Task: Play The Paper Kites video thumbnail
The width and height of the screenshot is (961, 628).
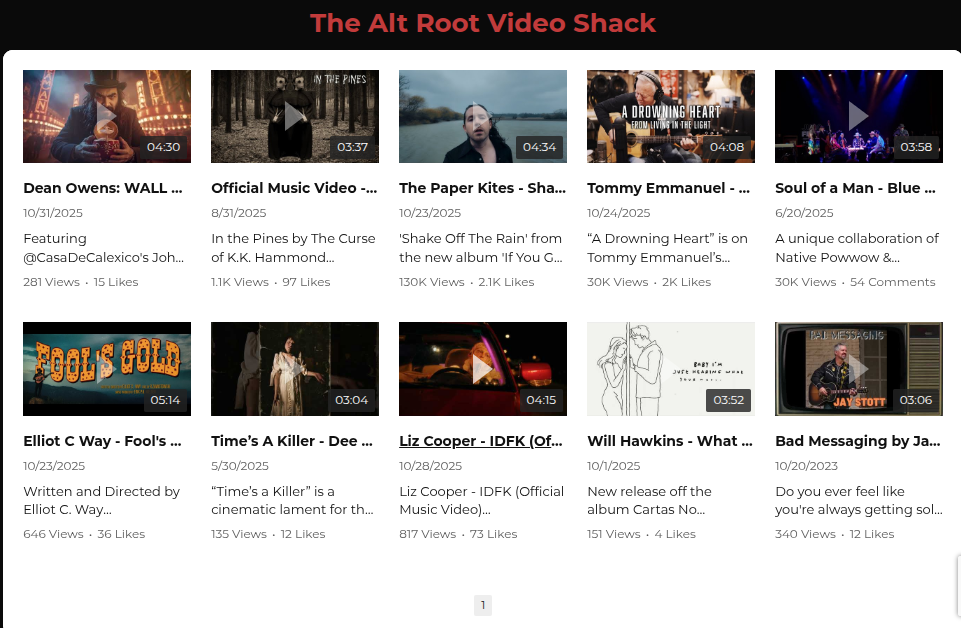Action: click(482, 116)
